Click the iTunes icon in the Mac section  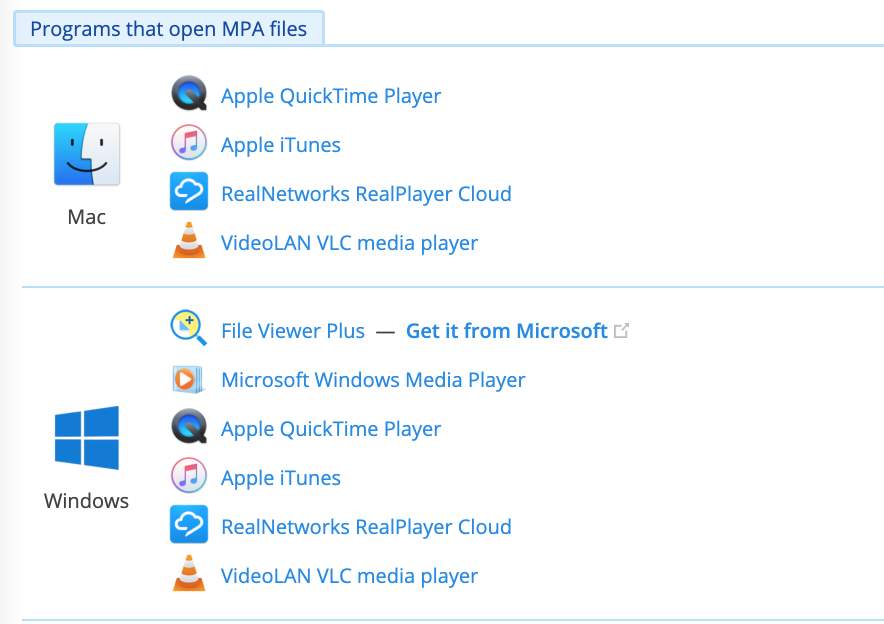point(189,143)
